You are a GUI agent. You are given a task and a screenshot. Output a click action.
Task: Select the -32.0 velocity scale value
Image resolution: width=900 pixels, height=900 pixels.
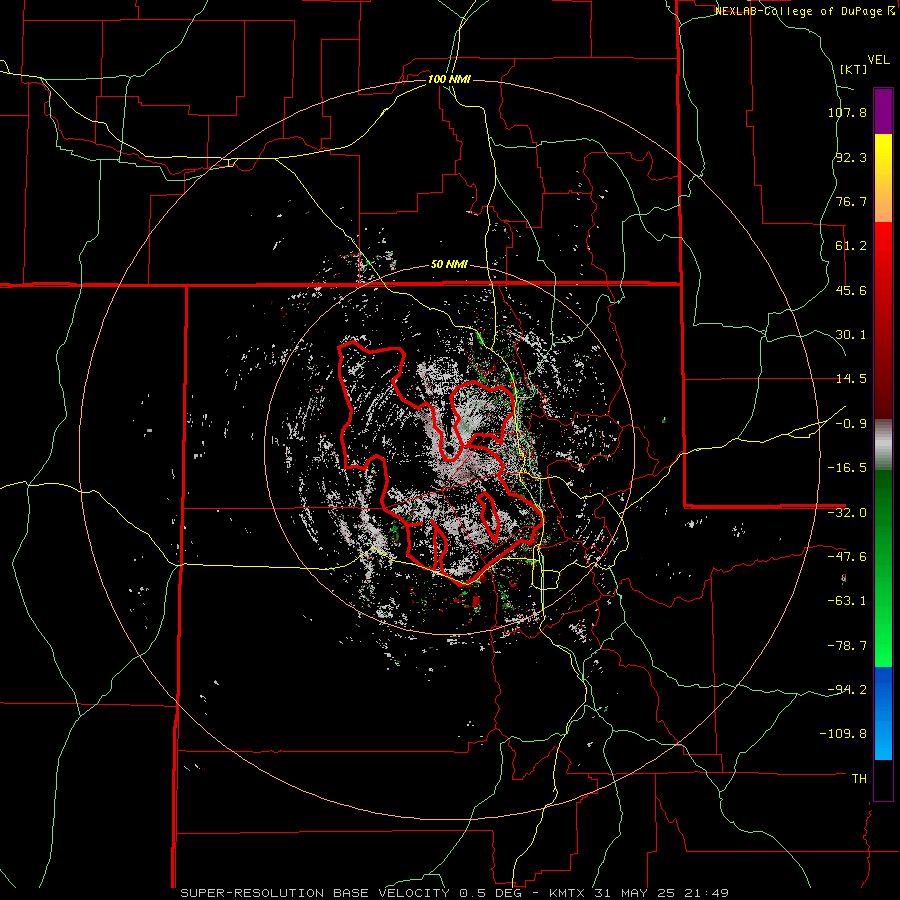(847, 513)
